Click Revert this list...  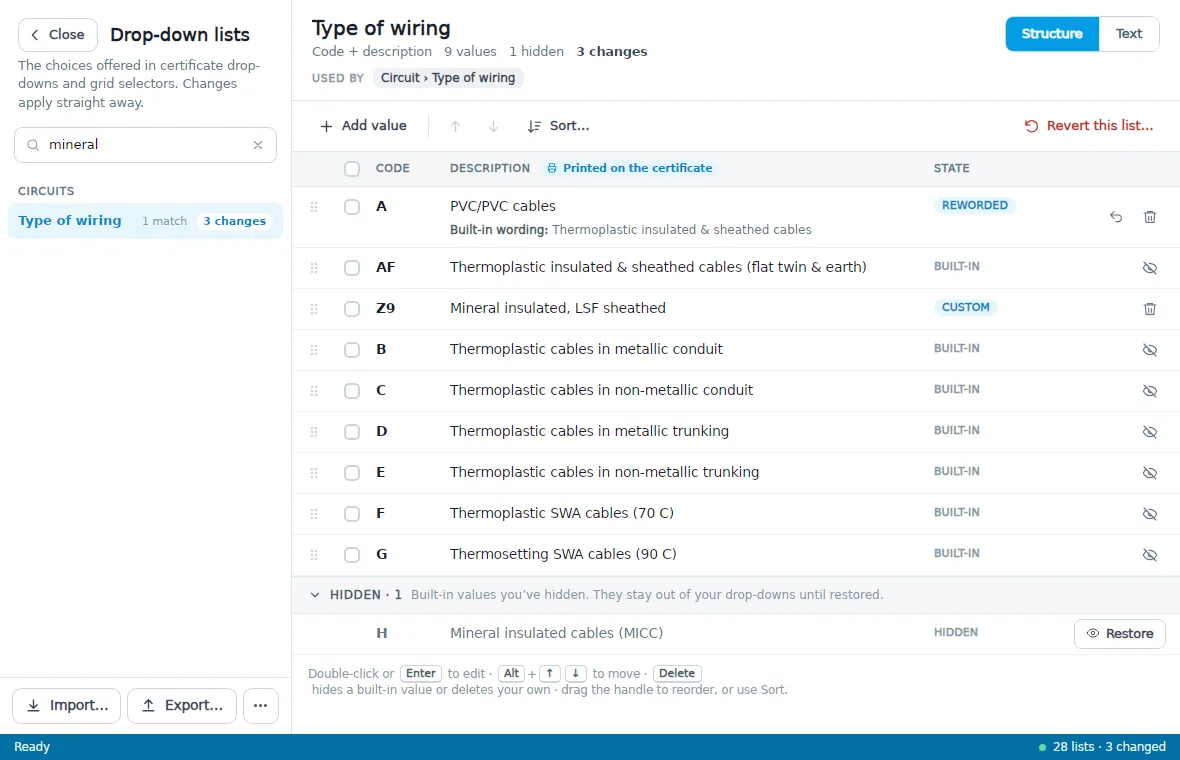1088,126
